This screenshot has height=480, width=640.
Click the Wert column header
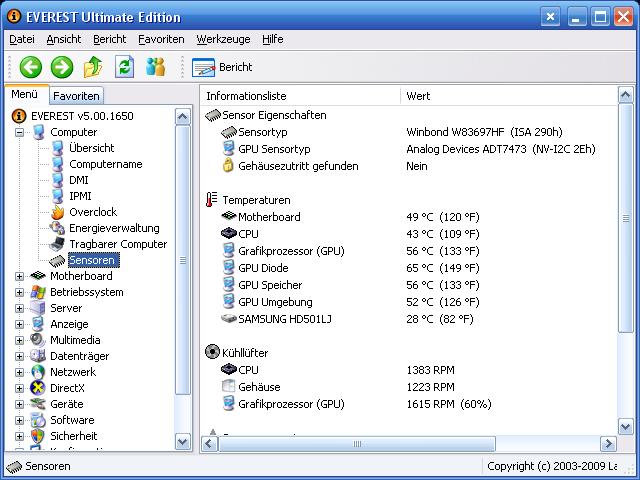(x=418, y=96)
